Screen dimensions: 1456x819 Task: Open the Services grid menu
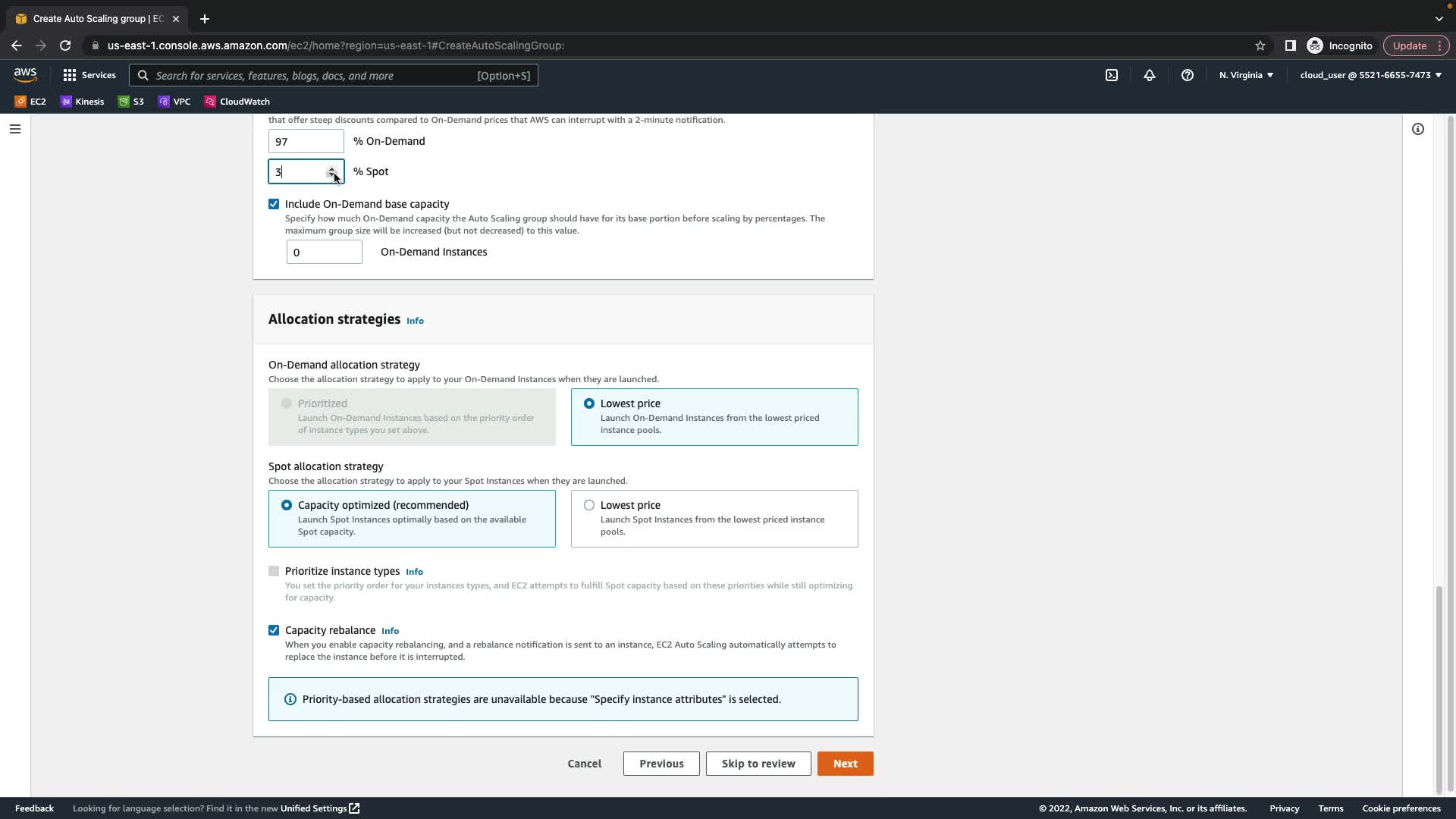pos(89,75)
